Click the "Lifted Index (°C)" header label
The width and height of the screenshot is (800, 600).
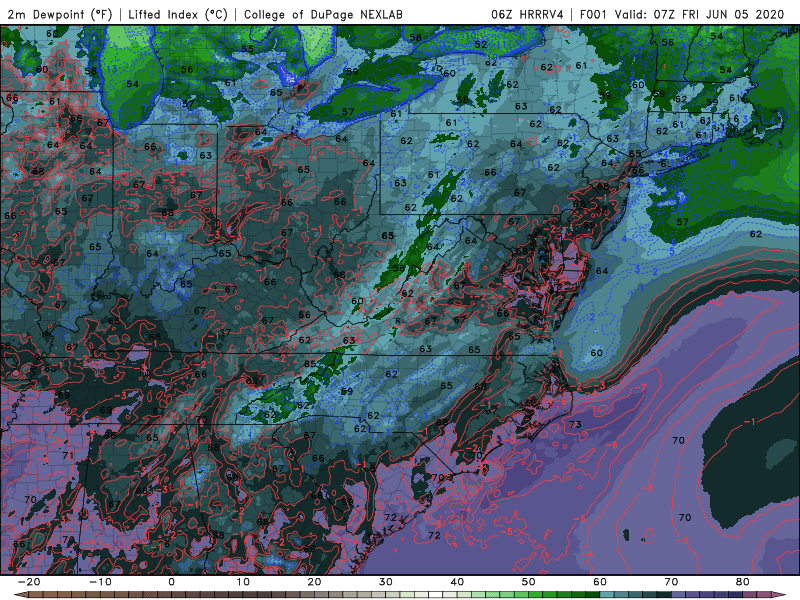click(x=178, y=14)
